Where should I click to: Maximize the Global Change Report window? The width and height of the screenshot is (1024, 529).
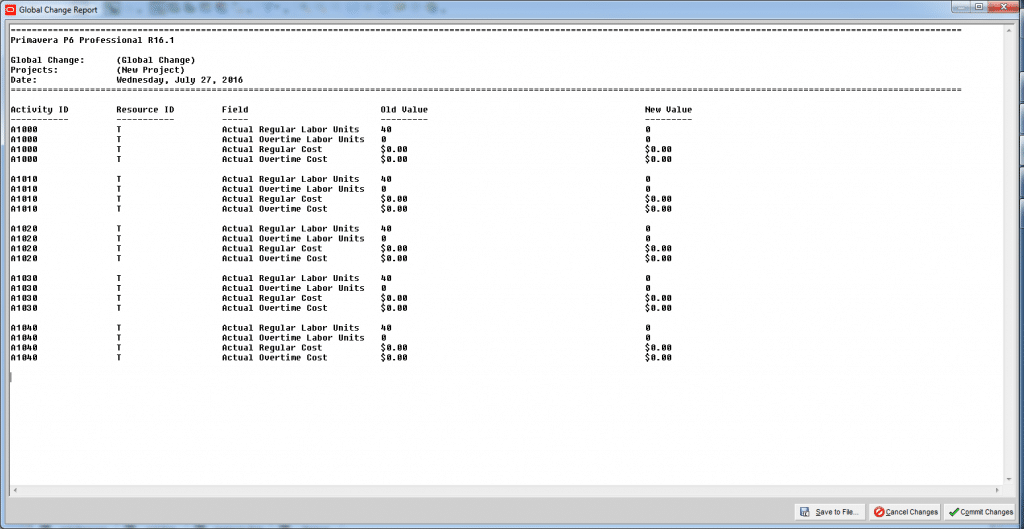[978, 6]
